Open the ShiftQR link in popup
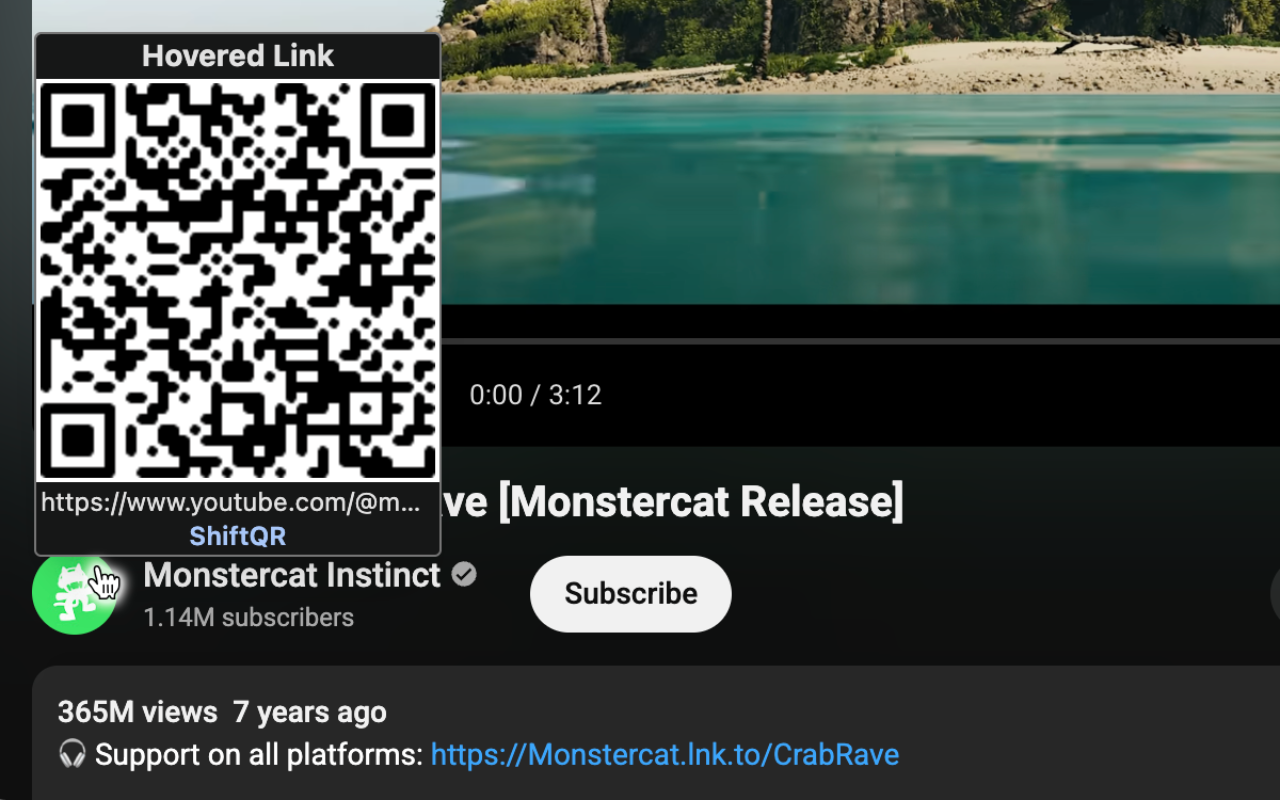 click(x=238, y=536)
